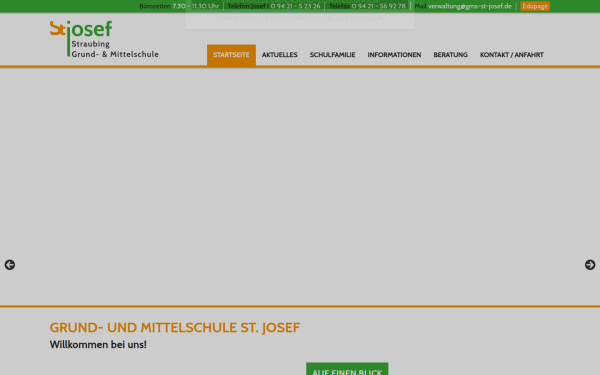Click the heading Grund- und Mittelschule St. Josef
Viewport: 600px width, 375px height.
click(175, 328)
